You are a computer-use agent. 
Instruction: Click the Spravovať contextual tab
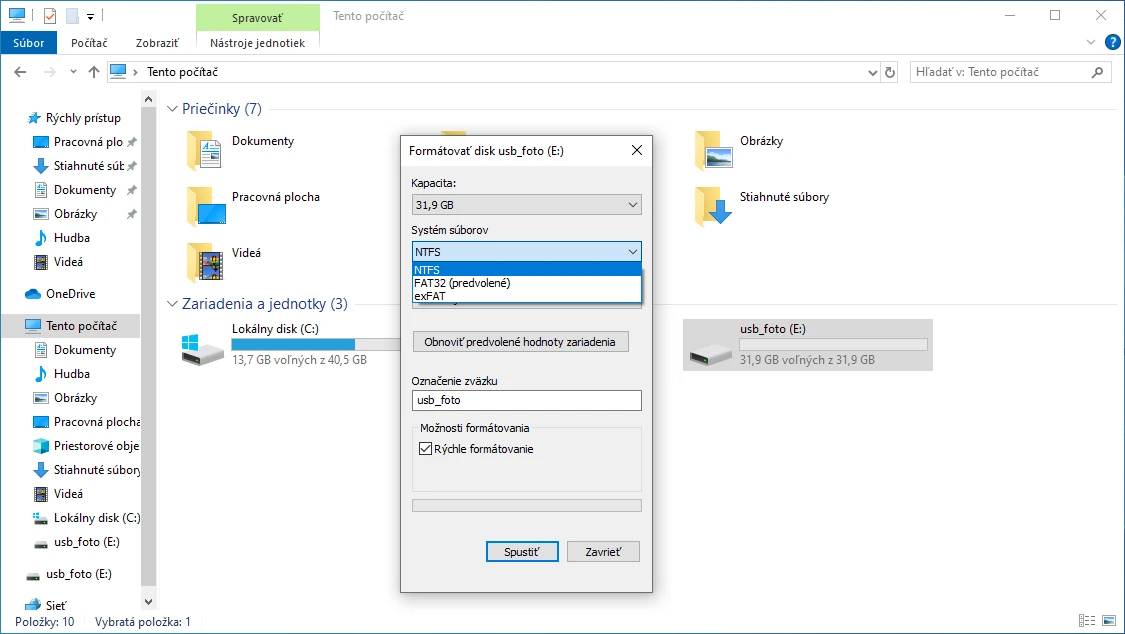point(258,17)
